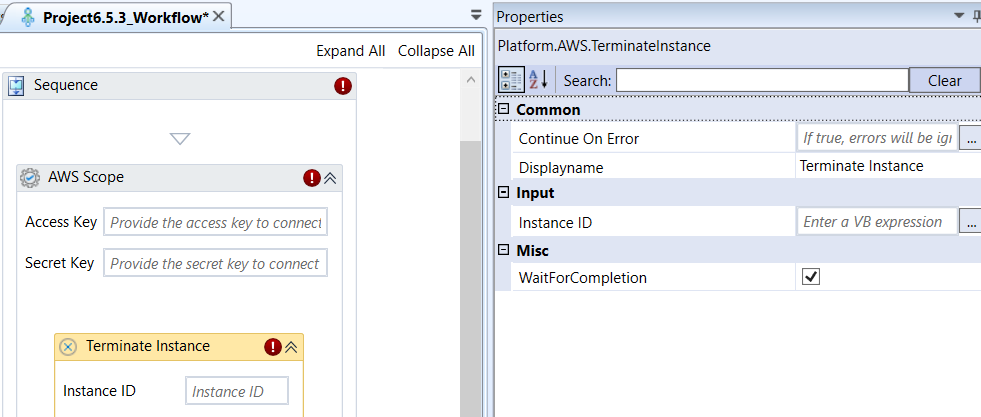
Task: Click the Platform.AWS.TerminateInstance label
Action: click(x=604, y=46)
